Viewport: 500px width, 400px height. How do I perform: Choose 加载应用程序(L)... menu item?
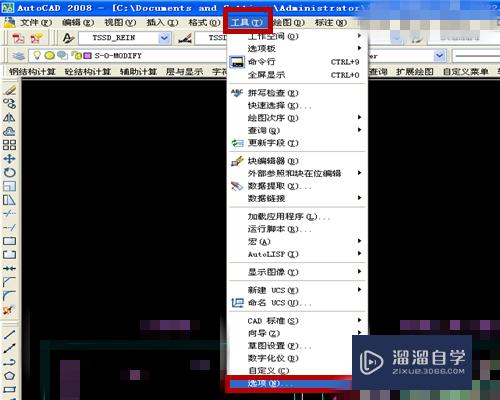[298, 217]
